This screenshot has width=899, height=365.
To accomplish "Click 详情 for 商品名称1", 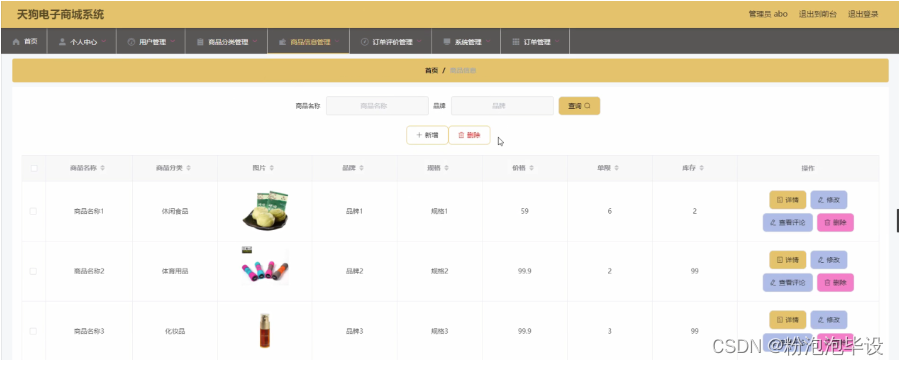I will coord(788,200).
